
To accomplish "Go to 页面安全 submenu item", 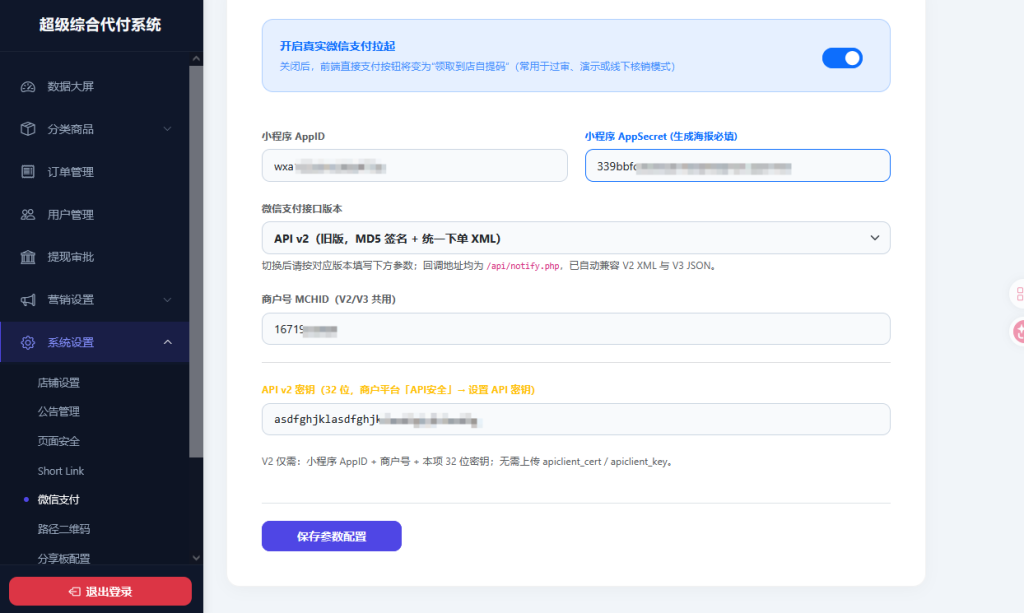I will [x=59, y=441].
